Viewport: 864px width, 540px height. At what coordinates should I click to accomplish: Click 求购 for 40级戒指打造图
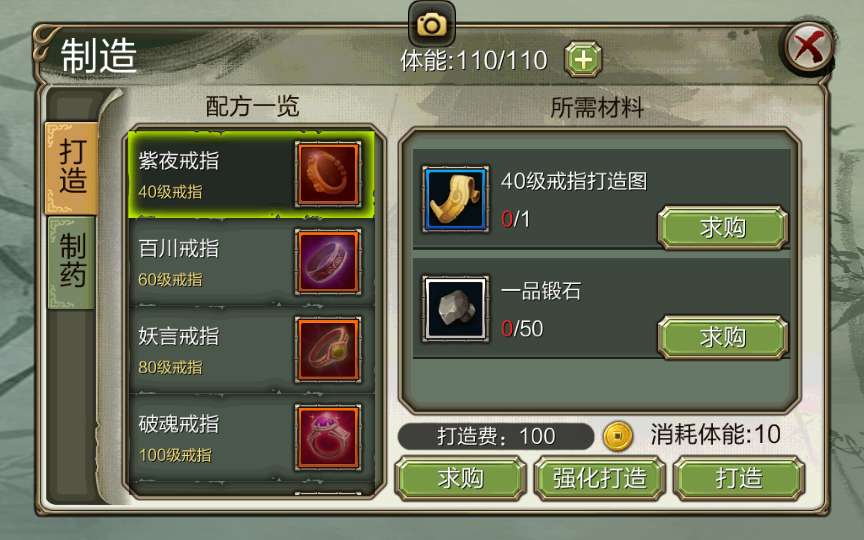pos(723,228)
